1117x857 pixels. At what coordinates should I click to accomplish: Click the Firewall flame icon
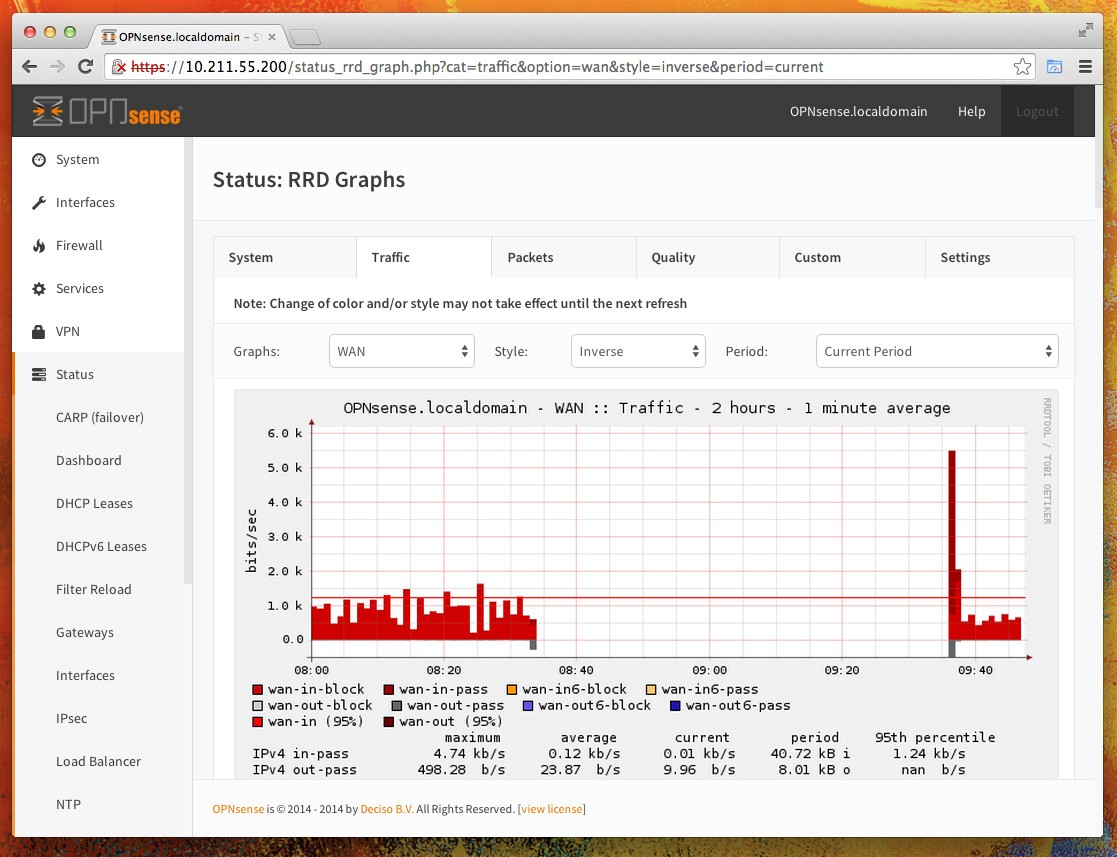(x=39, y=246)
